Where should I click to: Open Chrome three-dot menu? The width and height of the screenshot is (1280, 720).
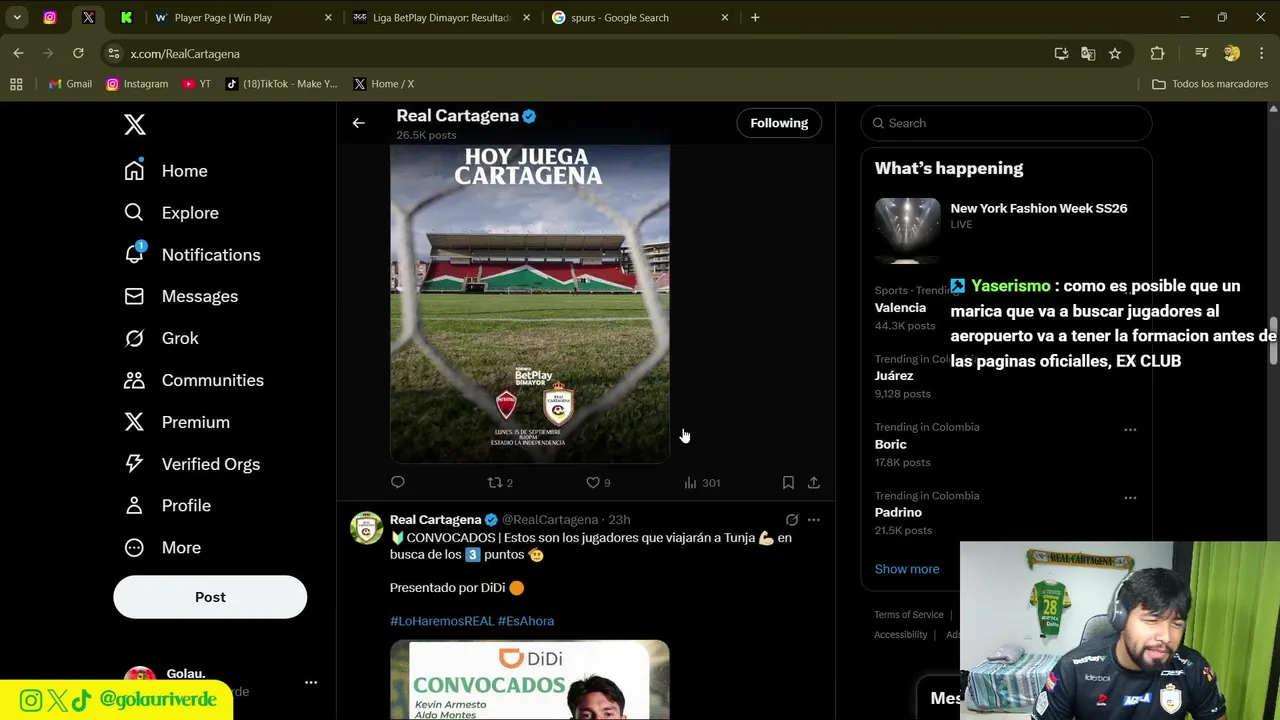point(1261,54)
